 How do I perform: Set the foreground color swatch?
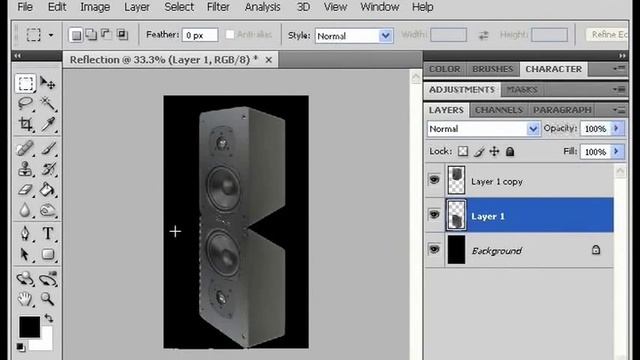29,327
